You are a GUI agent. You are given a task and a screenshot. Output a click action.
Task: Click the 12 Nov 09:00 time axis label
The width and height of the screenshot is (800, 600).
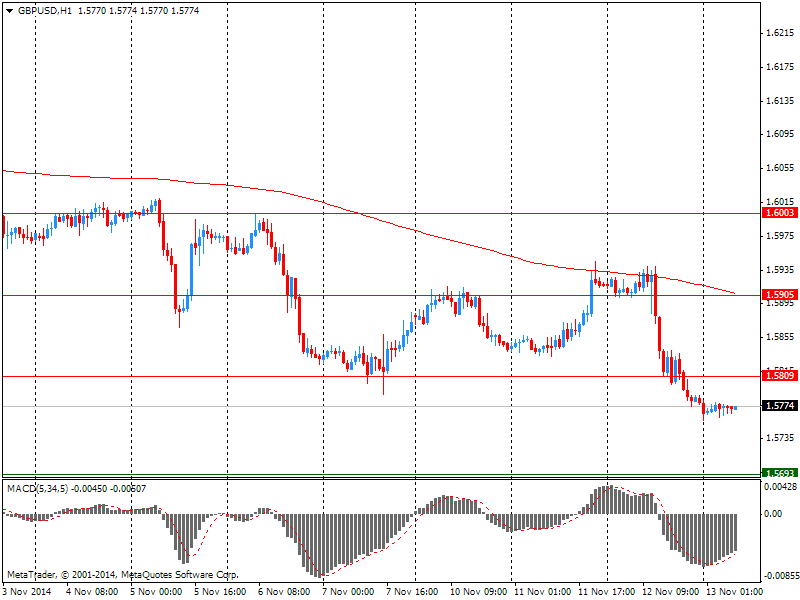(x=670, y=591)
